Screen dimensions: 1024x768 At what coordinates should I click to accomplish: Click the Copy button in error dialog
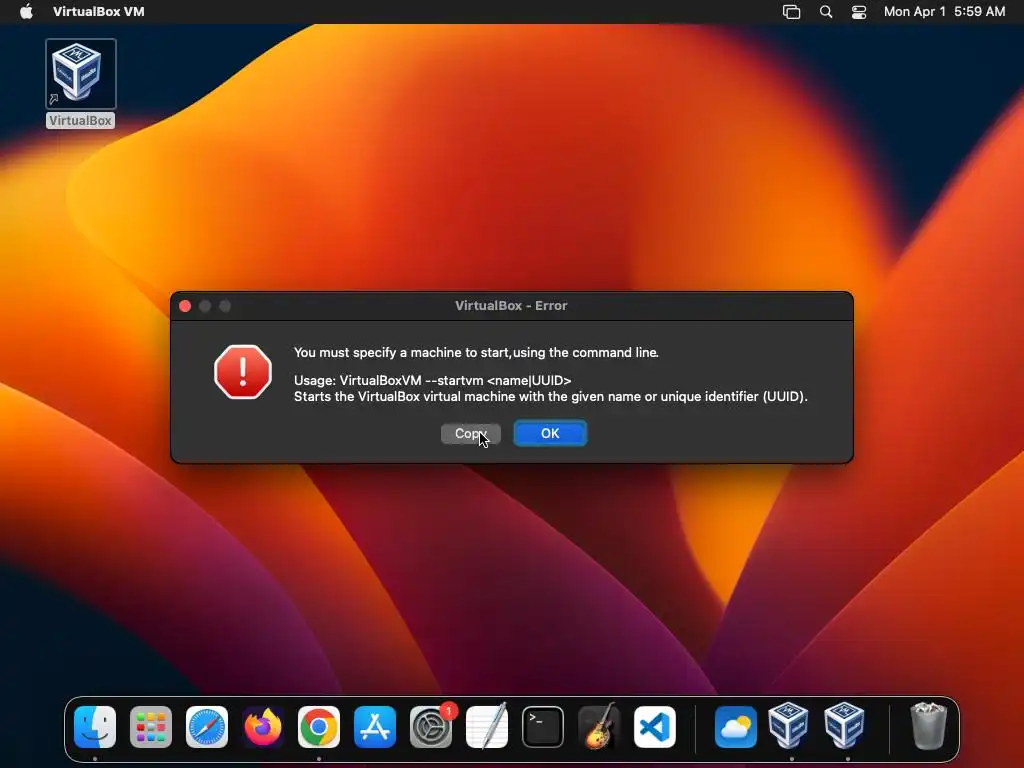pyautogui.click(x=471, y=434)
